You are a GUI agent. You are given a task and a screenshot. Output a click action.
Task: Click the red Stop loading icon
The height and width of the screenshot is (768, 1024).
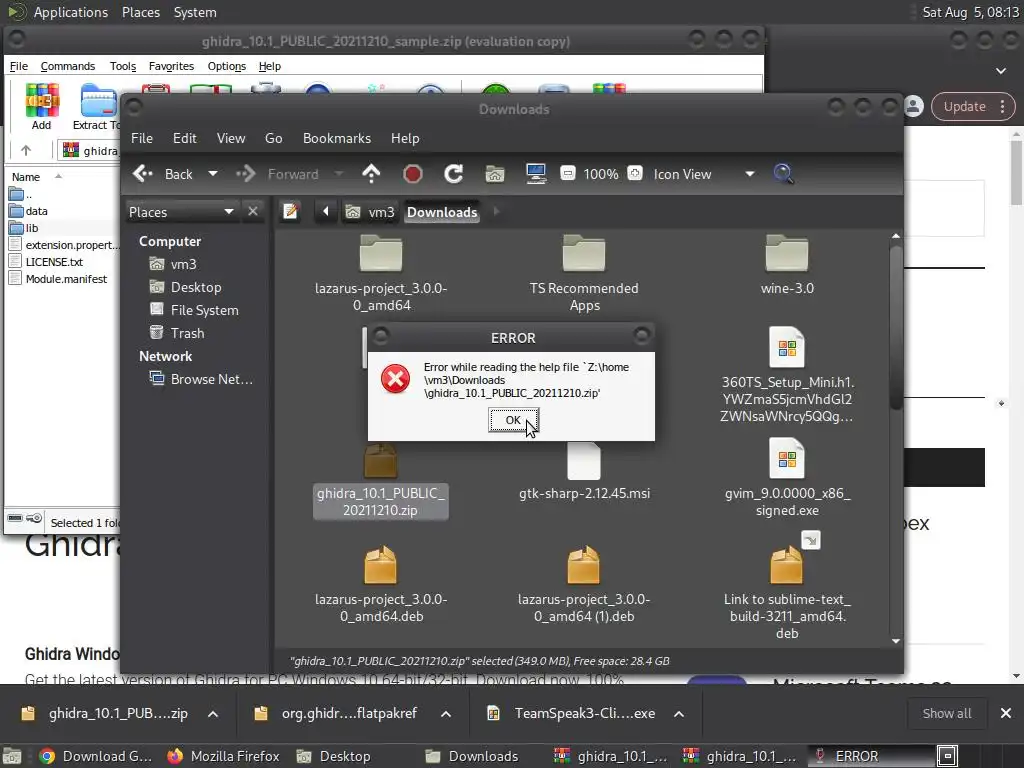(413, 174)
